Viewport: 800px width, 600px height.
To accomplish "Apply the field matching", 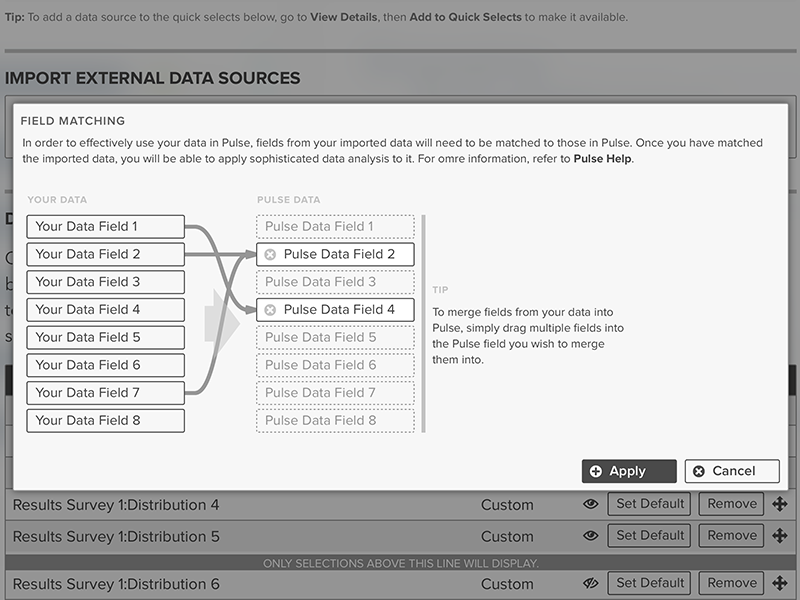I will tap(629, 471).
